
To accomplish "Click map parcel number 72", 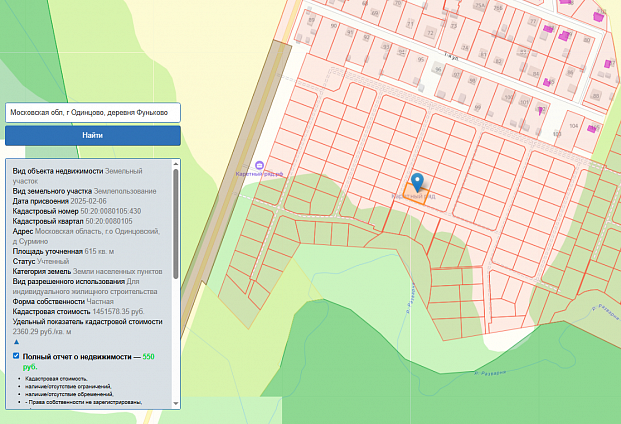I will point(430,33).
